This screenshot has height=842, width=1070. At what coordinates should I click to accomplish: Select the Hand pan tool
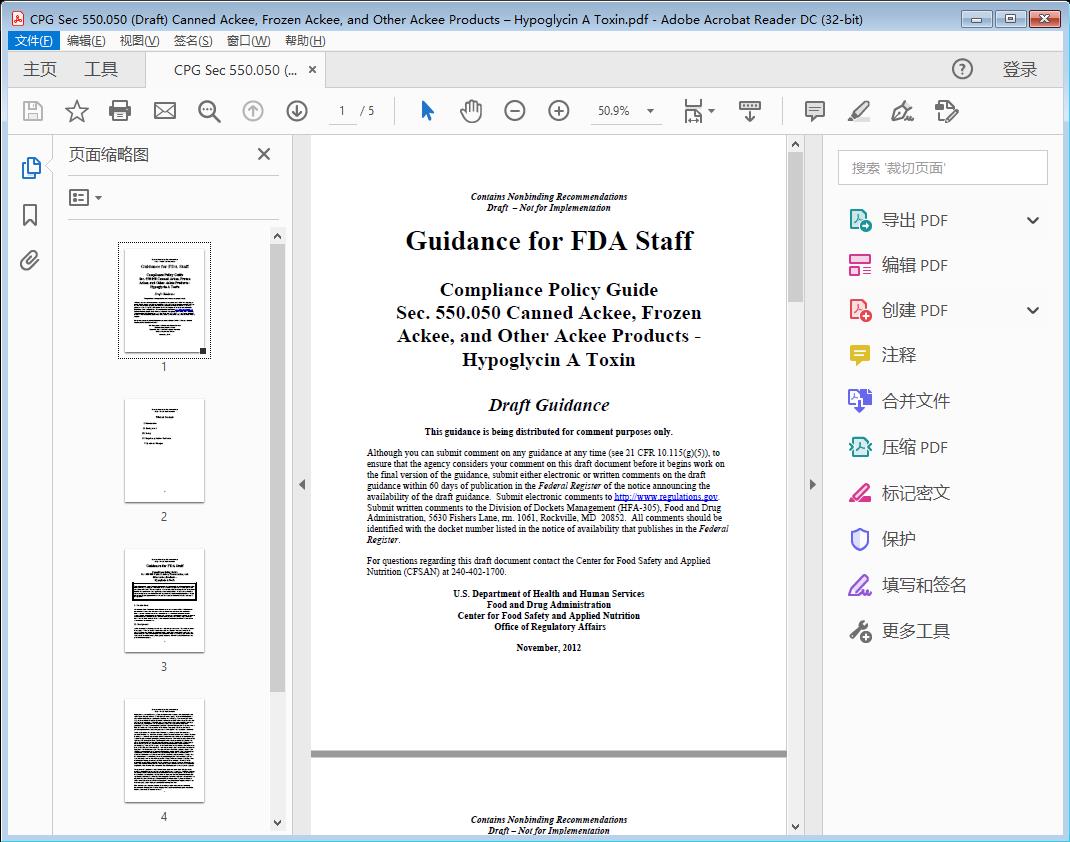click(x=471, y=111)
